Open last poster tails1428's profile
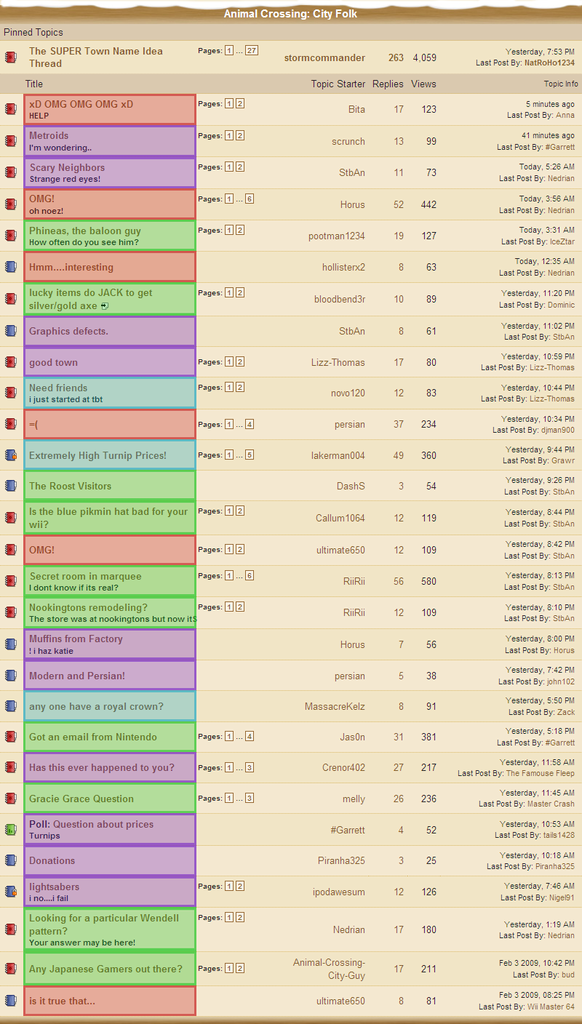This screenshot has height=1024, width=582. (557, 835)
